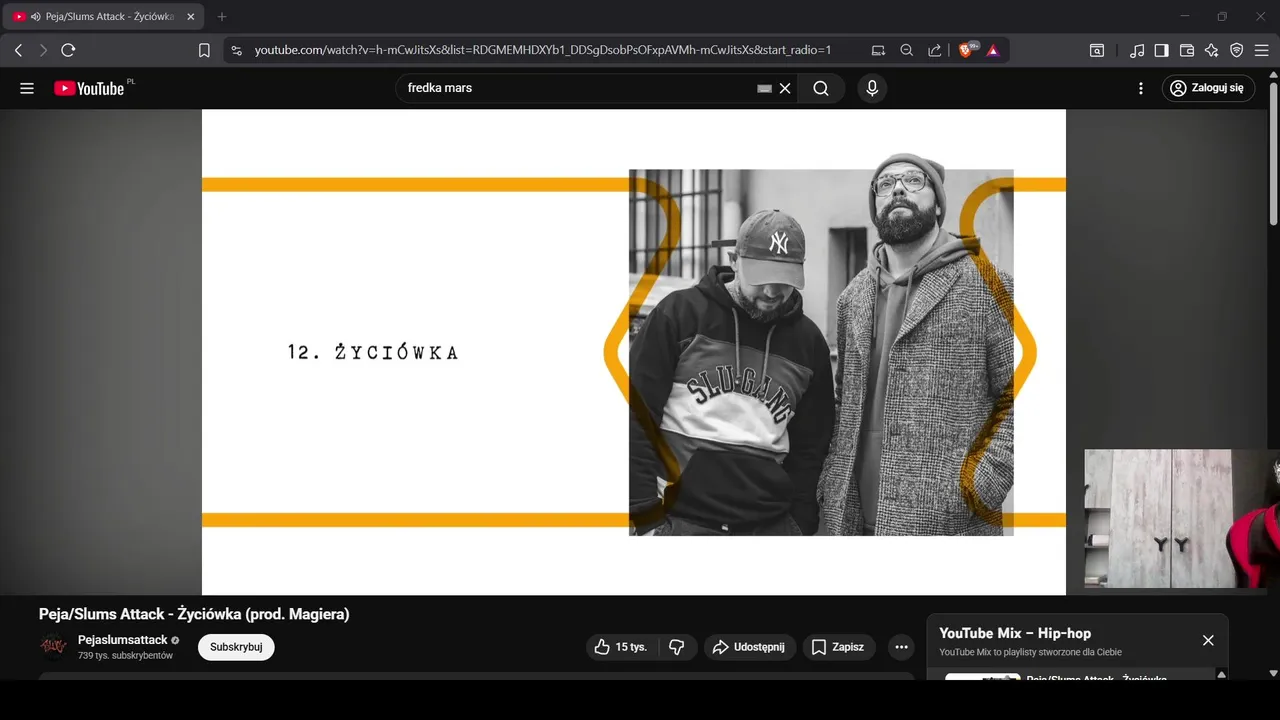Screen dimensions: 1280x720
Task: Start voice search with microphone
Action: (872, 88)
